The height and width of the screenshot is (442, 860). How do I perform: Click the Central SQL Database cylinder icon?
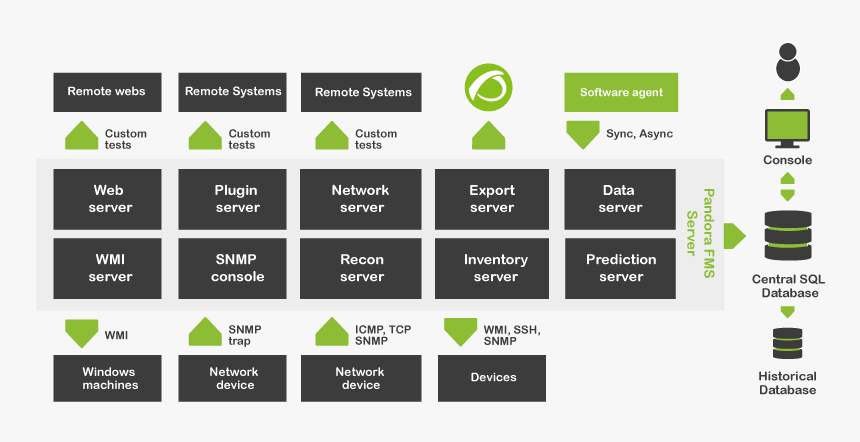coord(788,235)
